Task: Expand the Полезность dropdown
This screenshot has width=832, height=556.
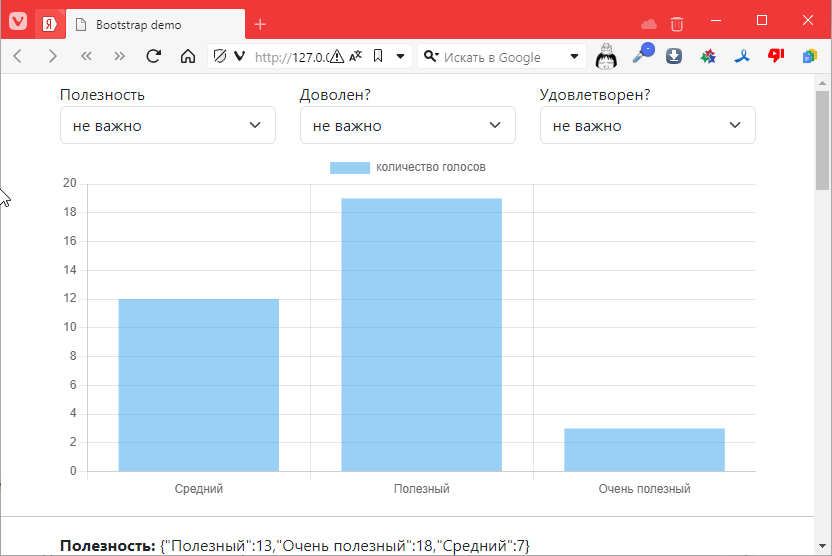Action: coord(167,126)
